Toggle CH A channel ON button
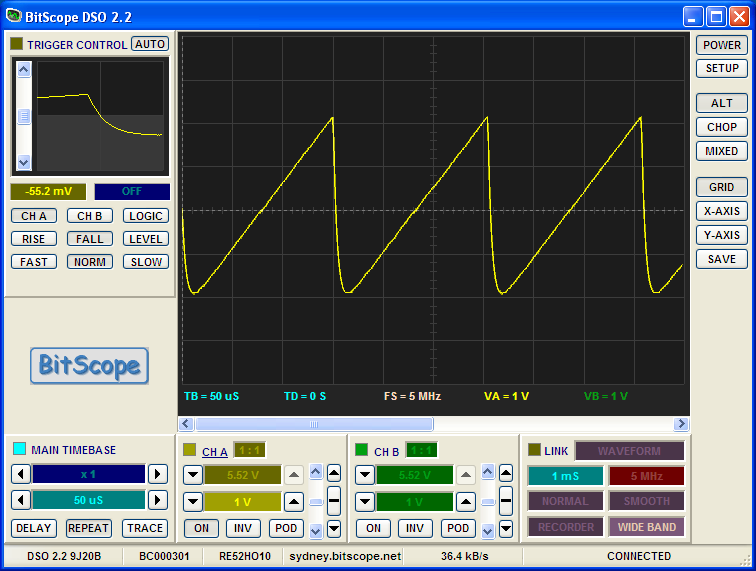The height and width of the screenshot is (571, 756). click(202, 528)
